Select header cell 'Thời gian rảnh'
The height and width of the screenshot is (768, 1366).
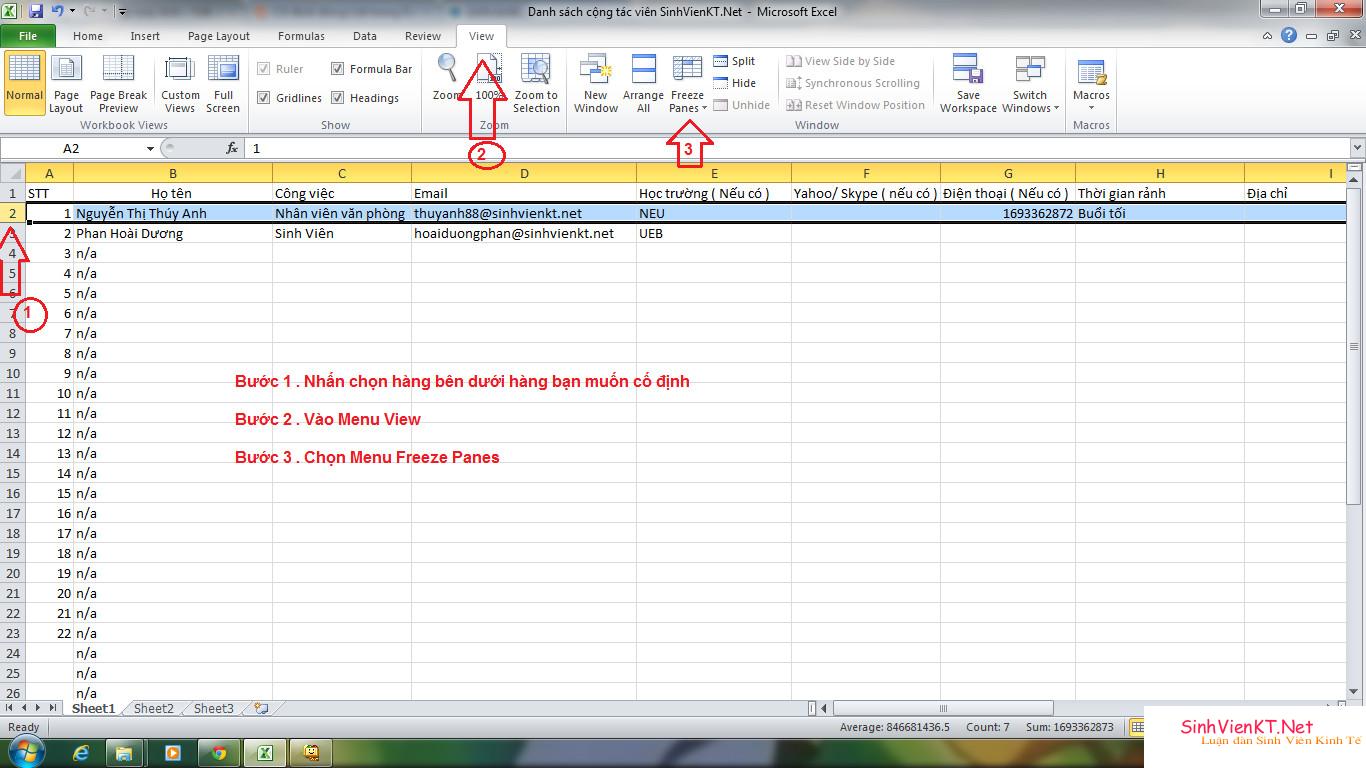[x=1160, y=193]
